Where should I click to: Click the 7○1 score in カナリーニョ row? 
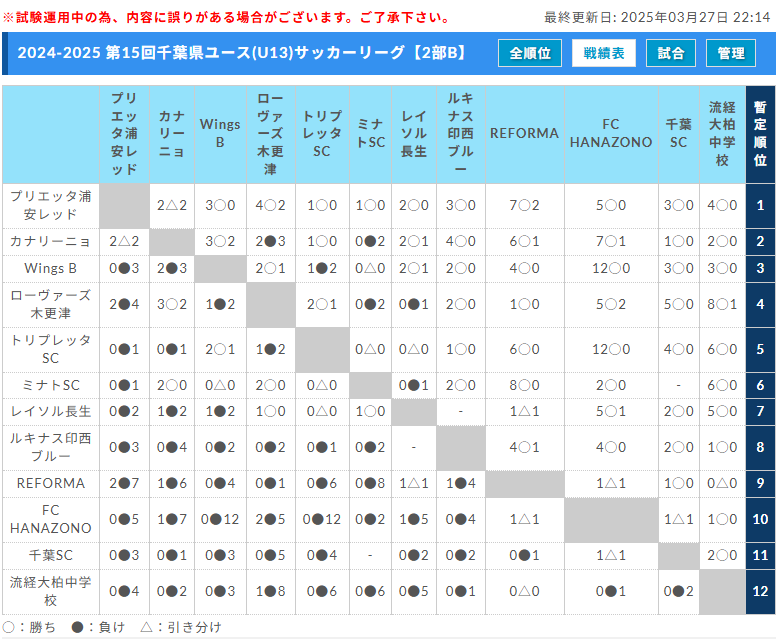611,242
